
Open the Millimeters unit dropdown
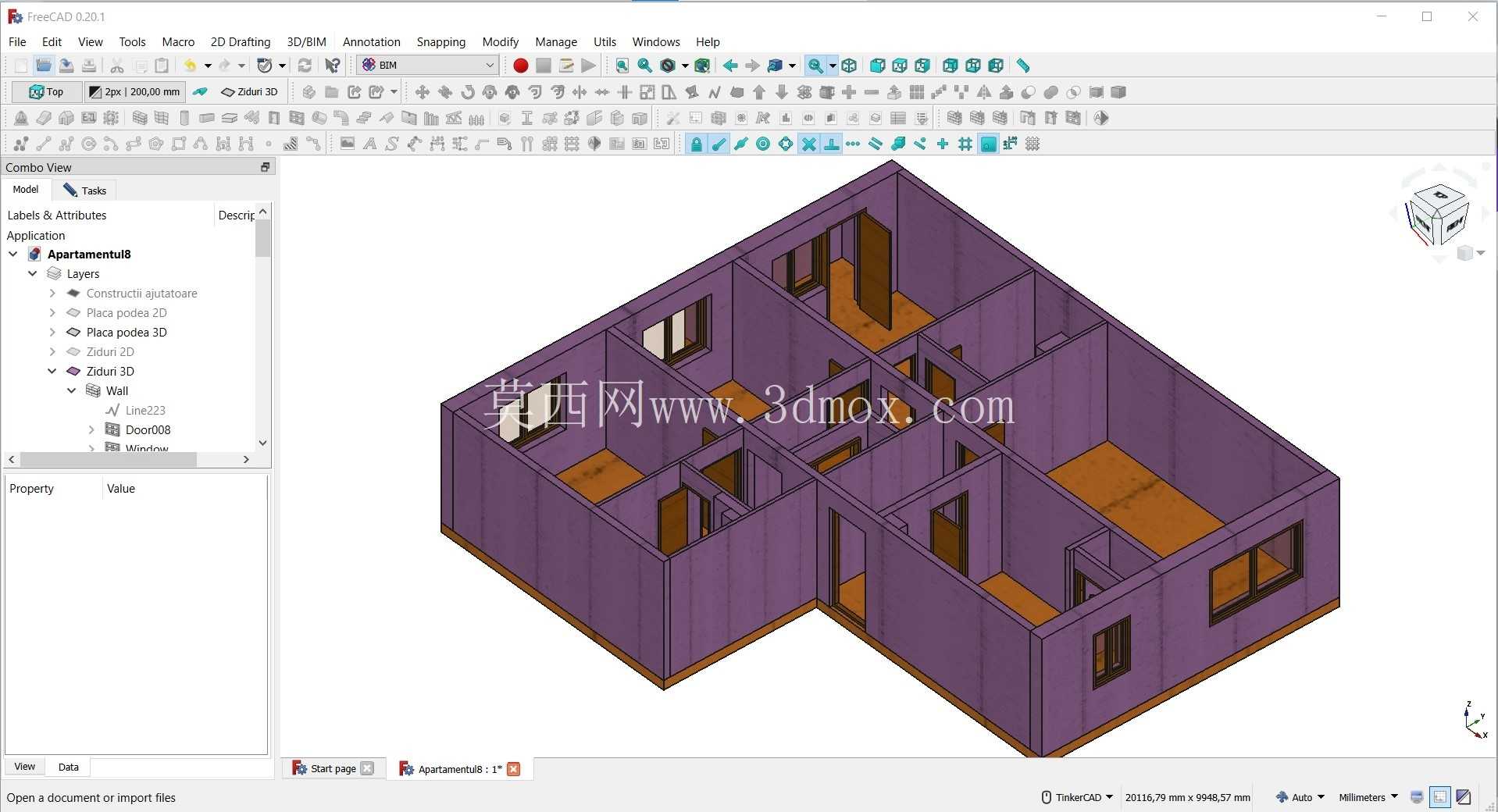tap(1368, 797)
